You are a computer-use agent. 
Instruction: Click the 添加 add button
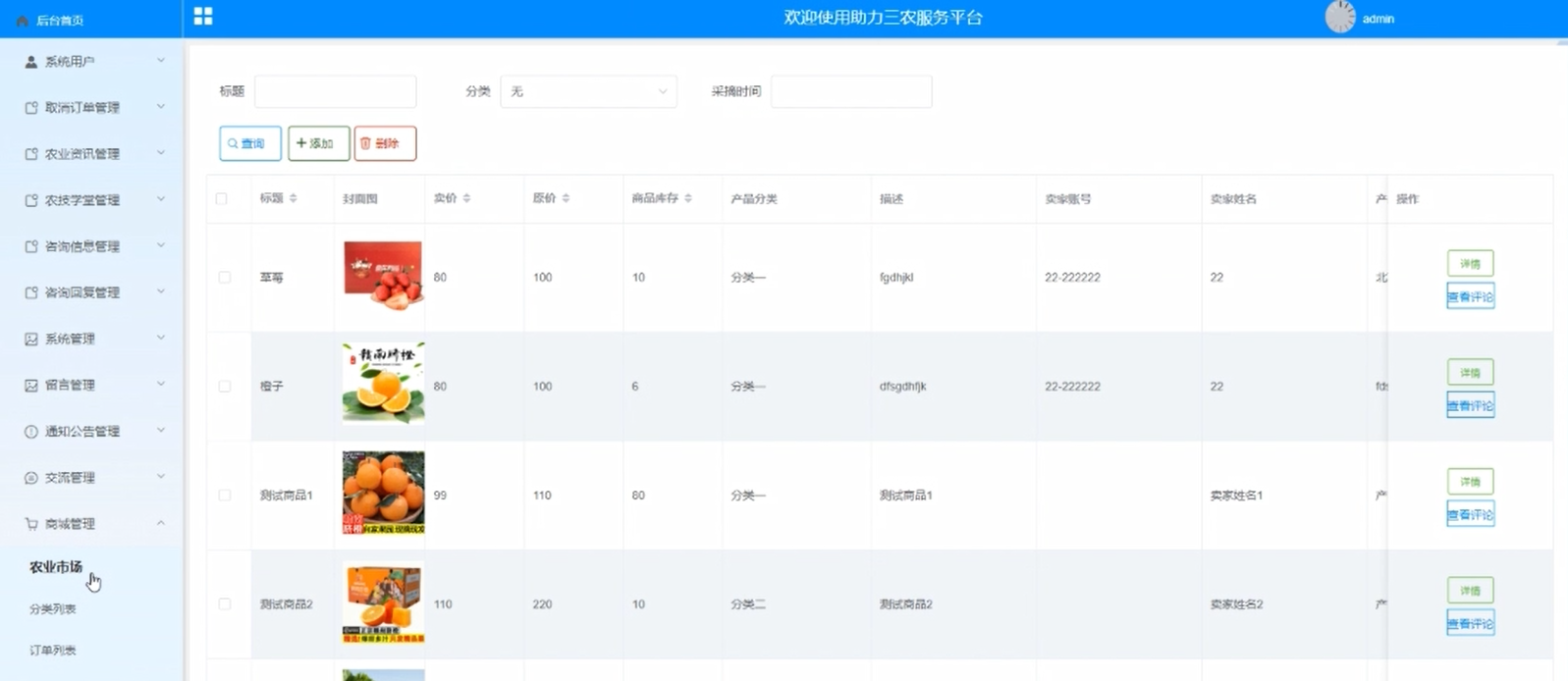tap(318, 143)
